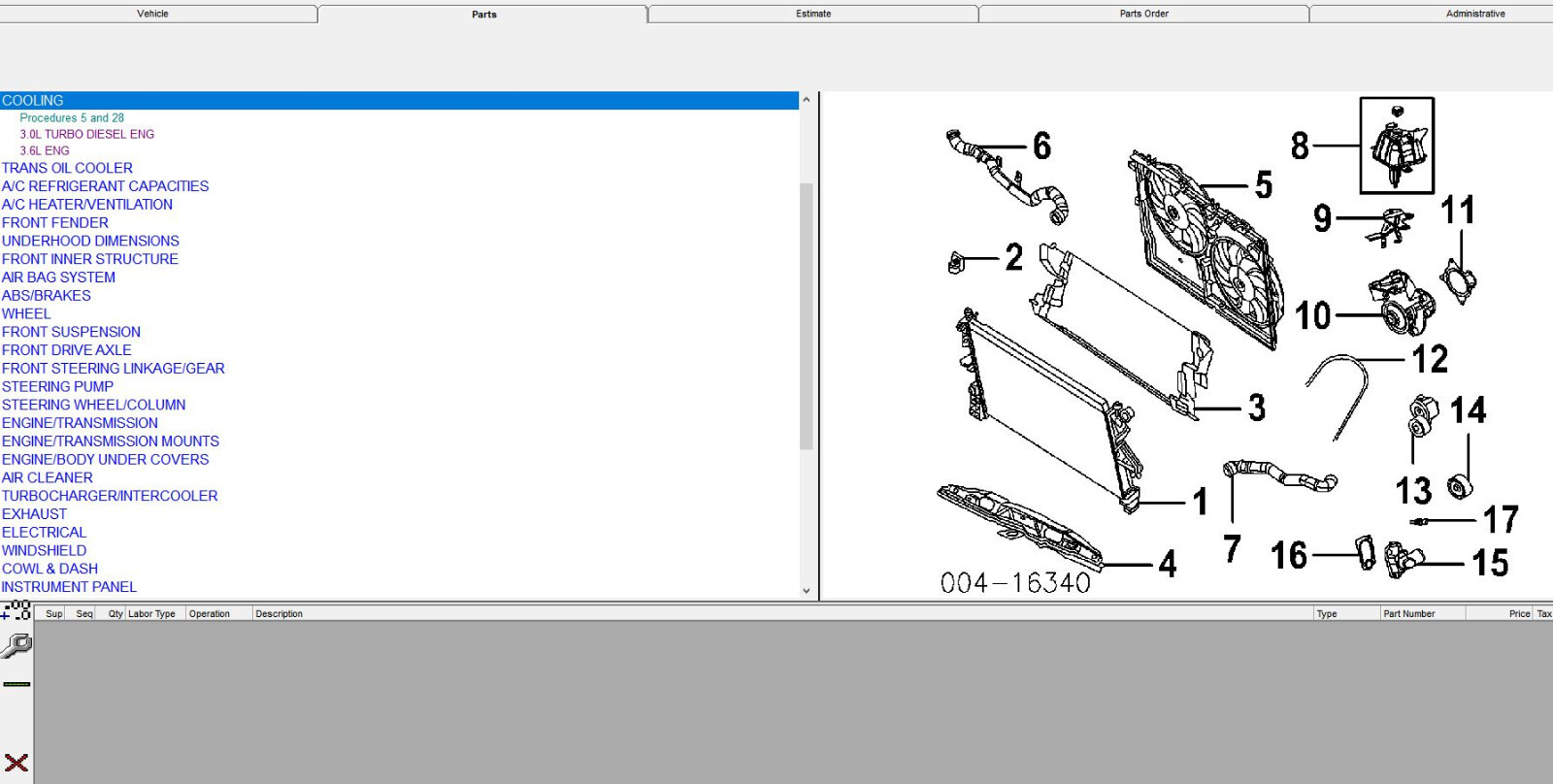Open ABS/BRAKES category
Image resolution: width=1553 pixels, height=784 pixels.
click(x=47, y=296)
